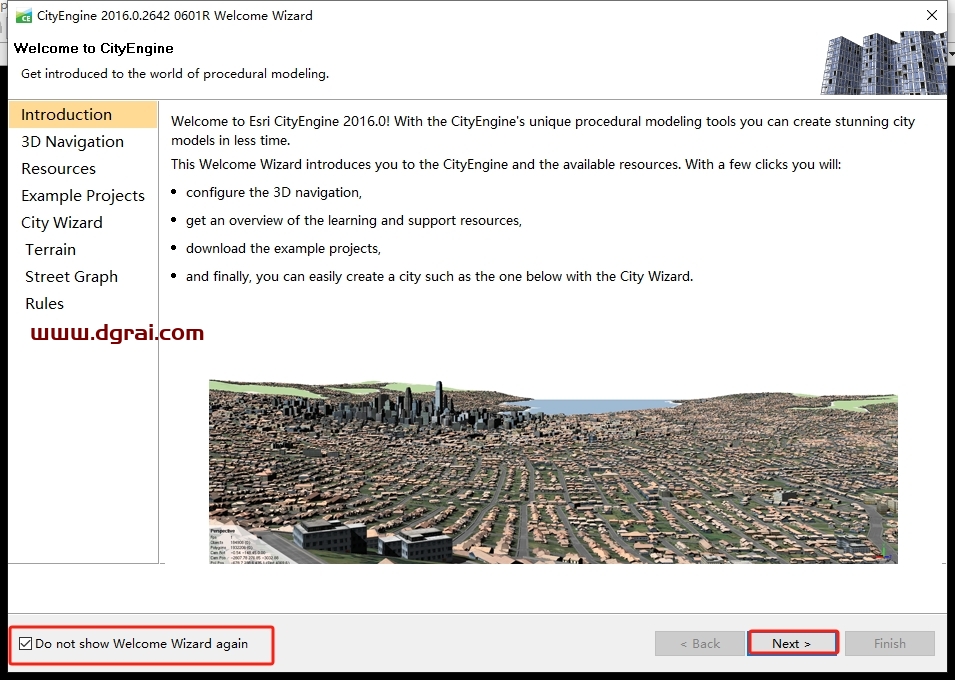Select Example Projects in the sidebar

(83, 196)
